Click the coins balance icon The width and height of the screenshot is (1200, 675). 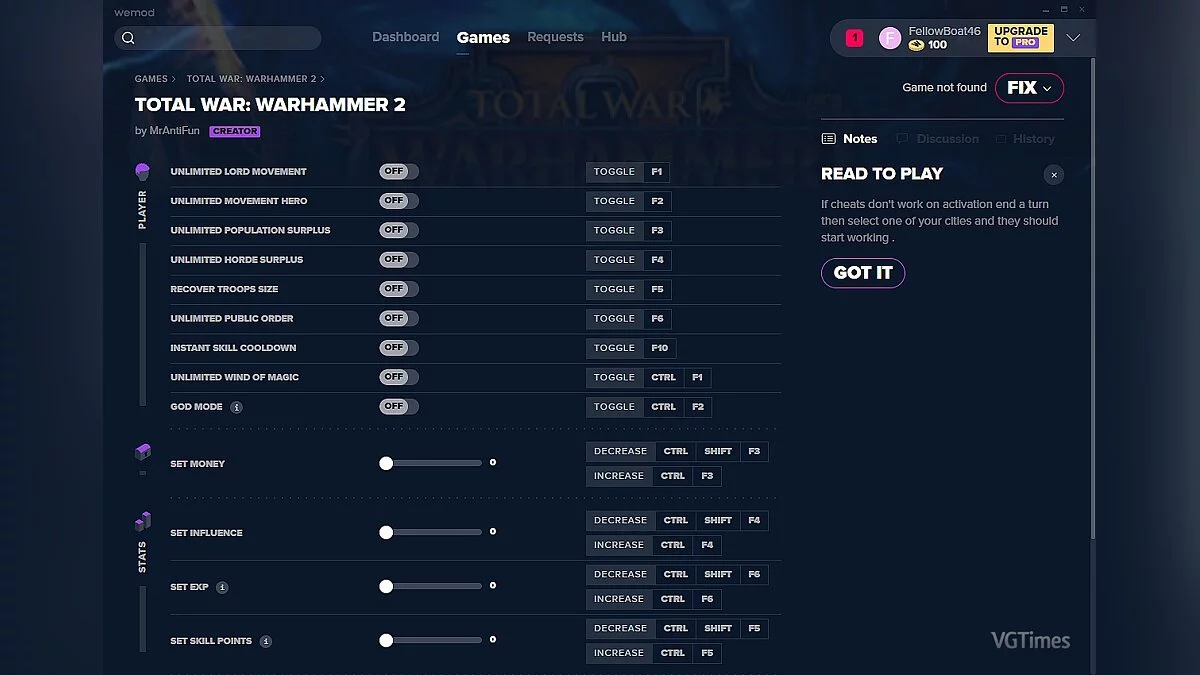[916, 45]
